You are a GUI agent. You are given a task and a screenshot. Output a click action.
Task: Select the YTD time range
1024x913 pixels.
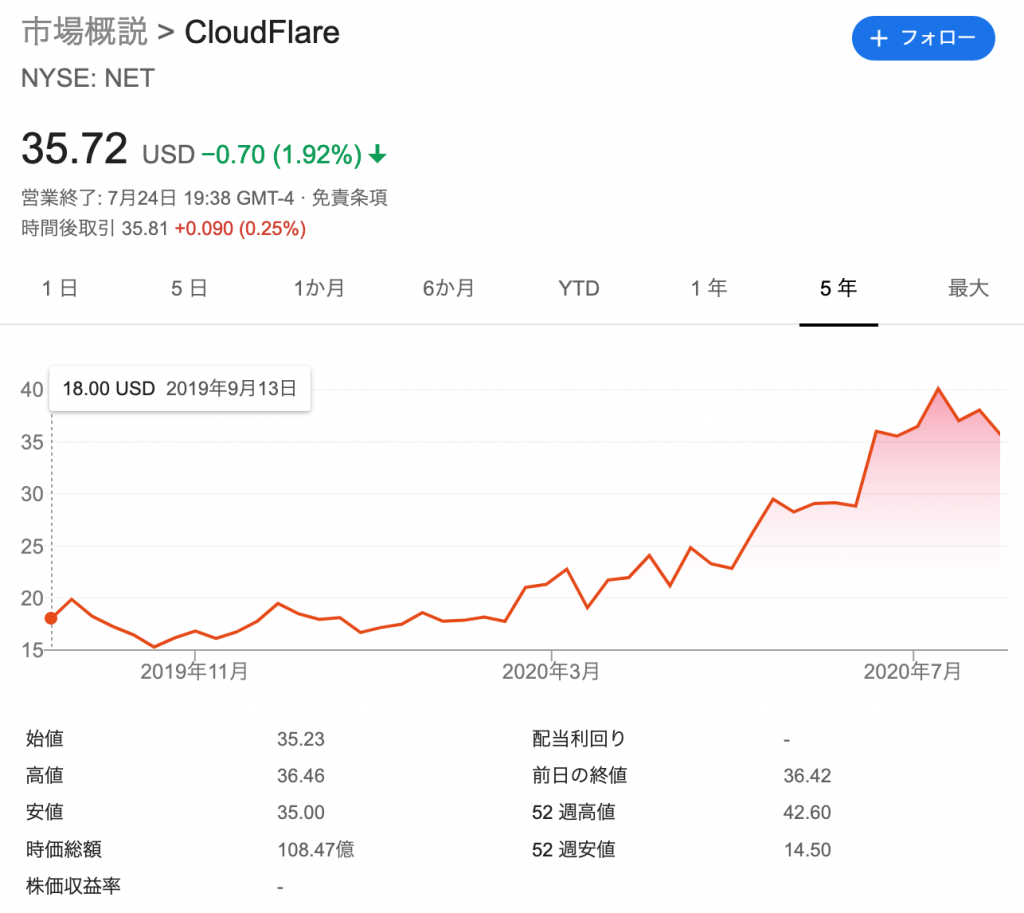(578, 288)
